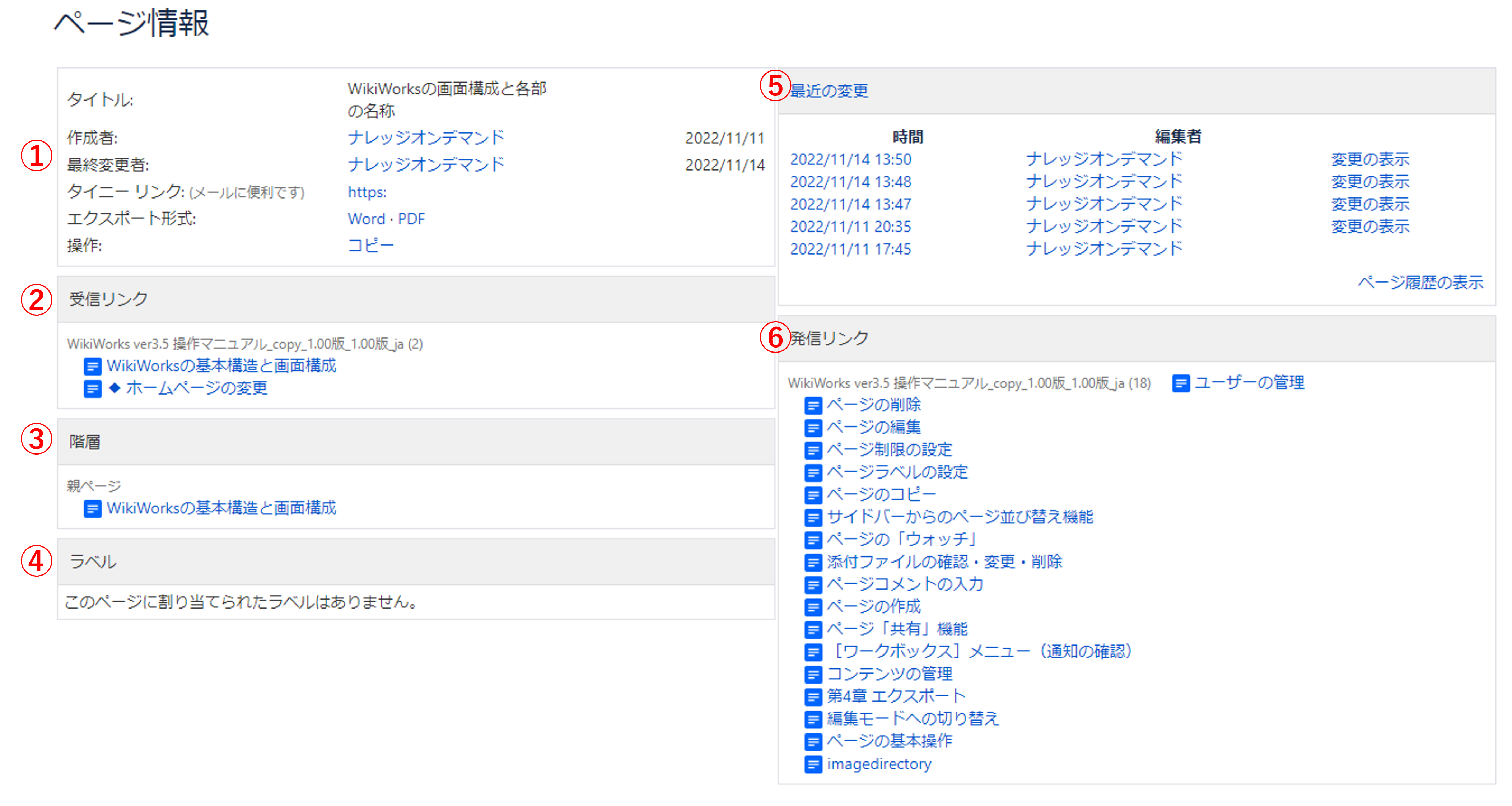Click page icon beside 編集モードへの切り替え
1512x806 pixels.
[813, 719]
